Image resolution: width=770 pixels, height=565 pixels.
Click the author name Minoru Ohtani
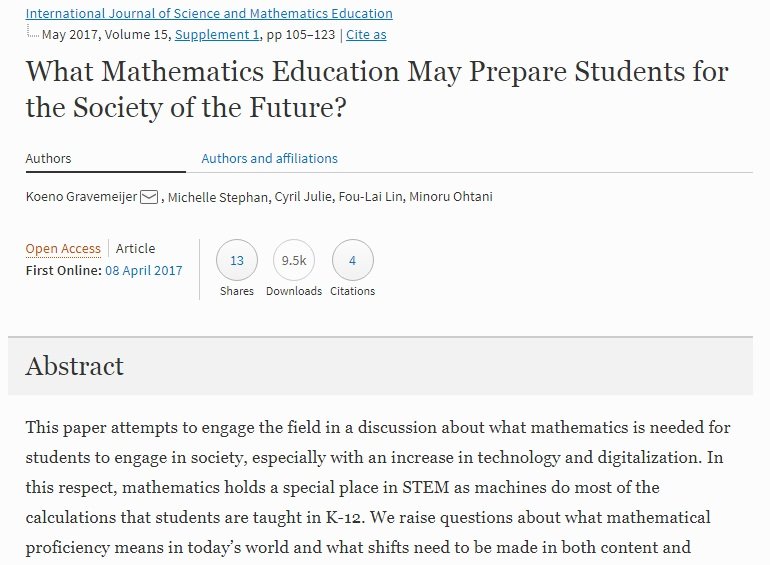[451, 197]
